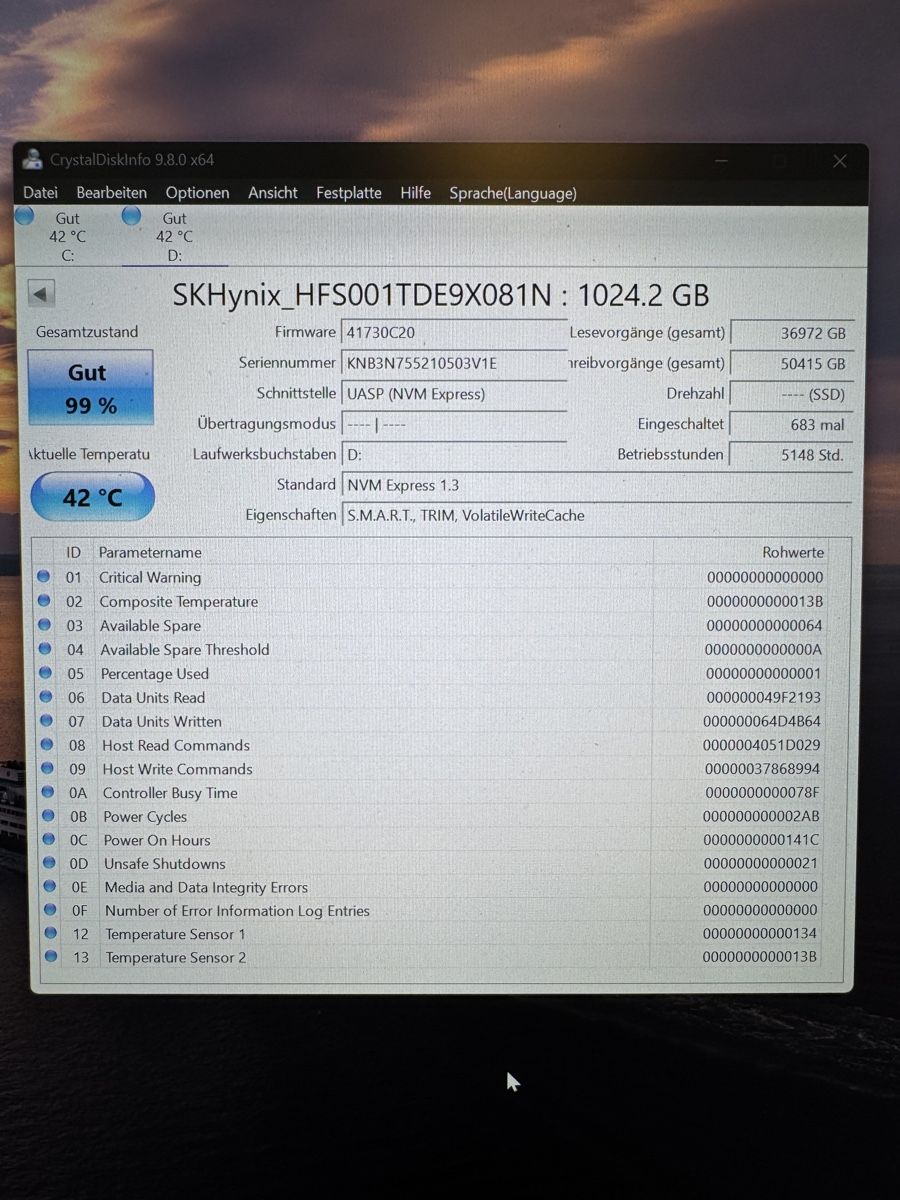Screen dimensions: 900x1200
Task: Click the blue status icon for Data Units Written
Action: (x=47, y=721)
